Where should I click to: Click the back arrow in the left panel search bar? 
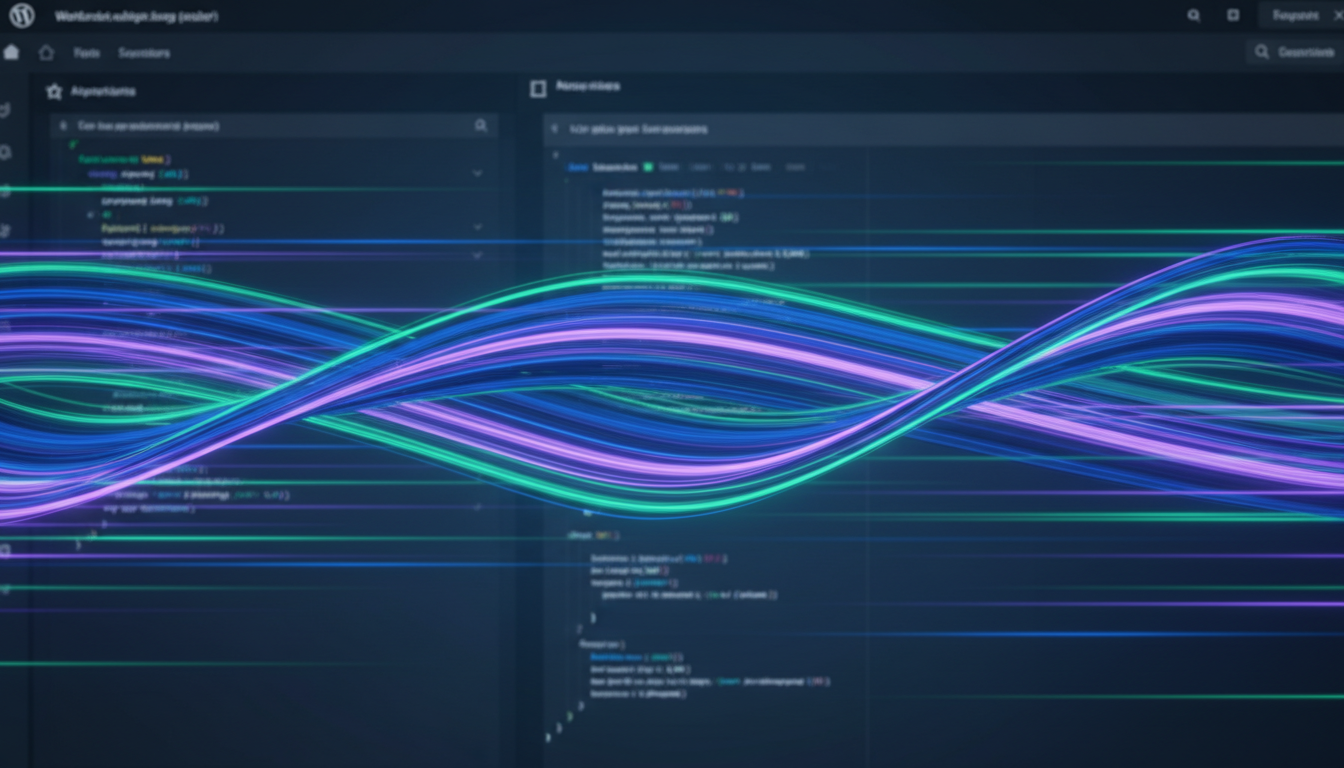point(63,127)
